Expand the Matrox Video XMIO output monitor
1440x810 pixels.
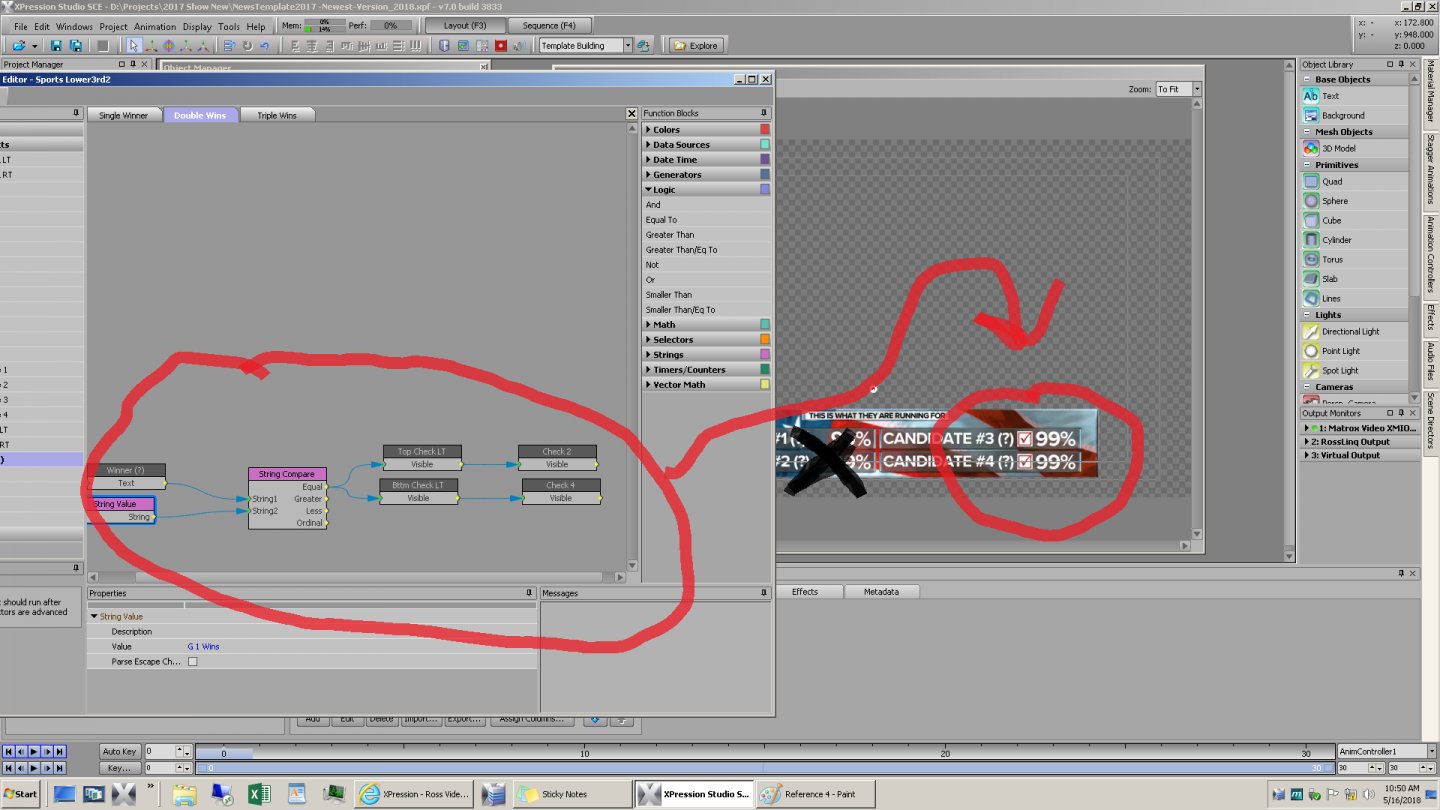tap(1307, 428)
